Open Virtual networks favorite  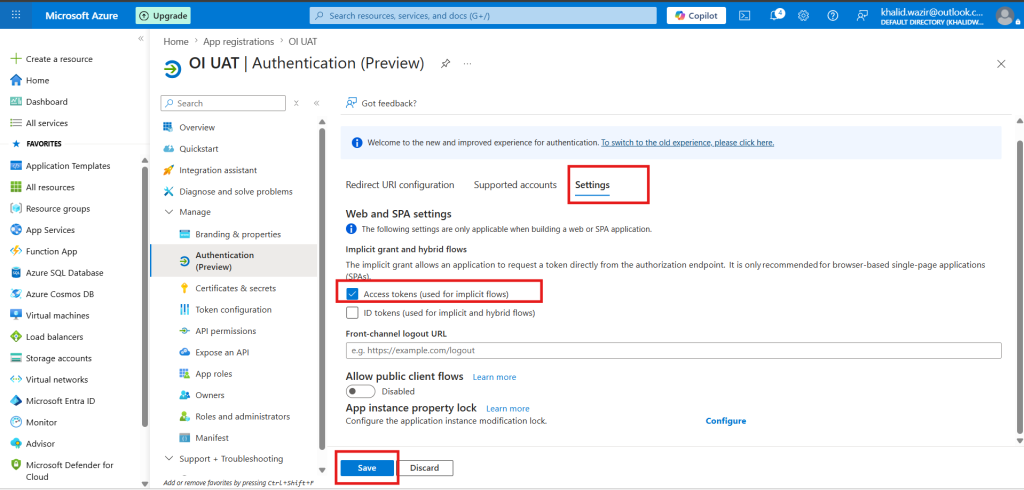[57, 380]
